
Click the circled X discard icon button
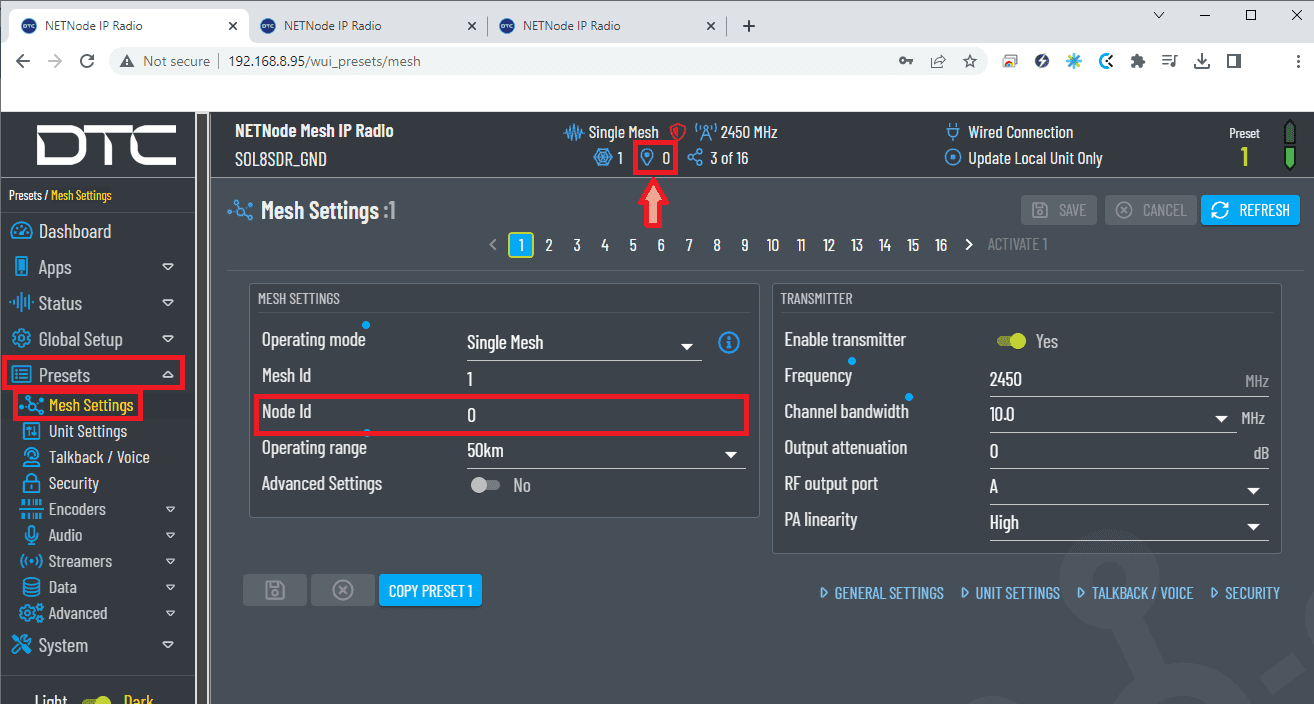click(x=342, y=591)
